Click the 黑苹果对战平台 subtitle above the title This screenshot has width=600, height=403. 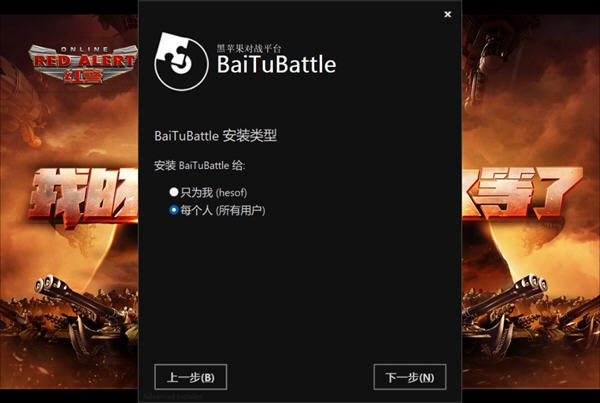pyautogui.click(x=249, y=48)
